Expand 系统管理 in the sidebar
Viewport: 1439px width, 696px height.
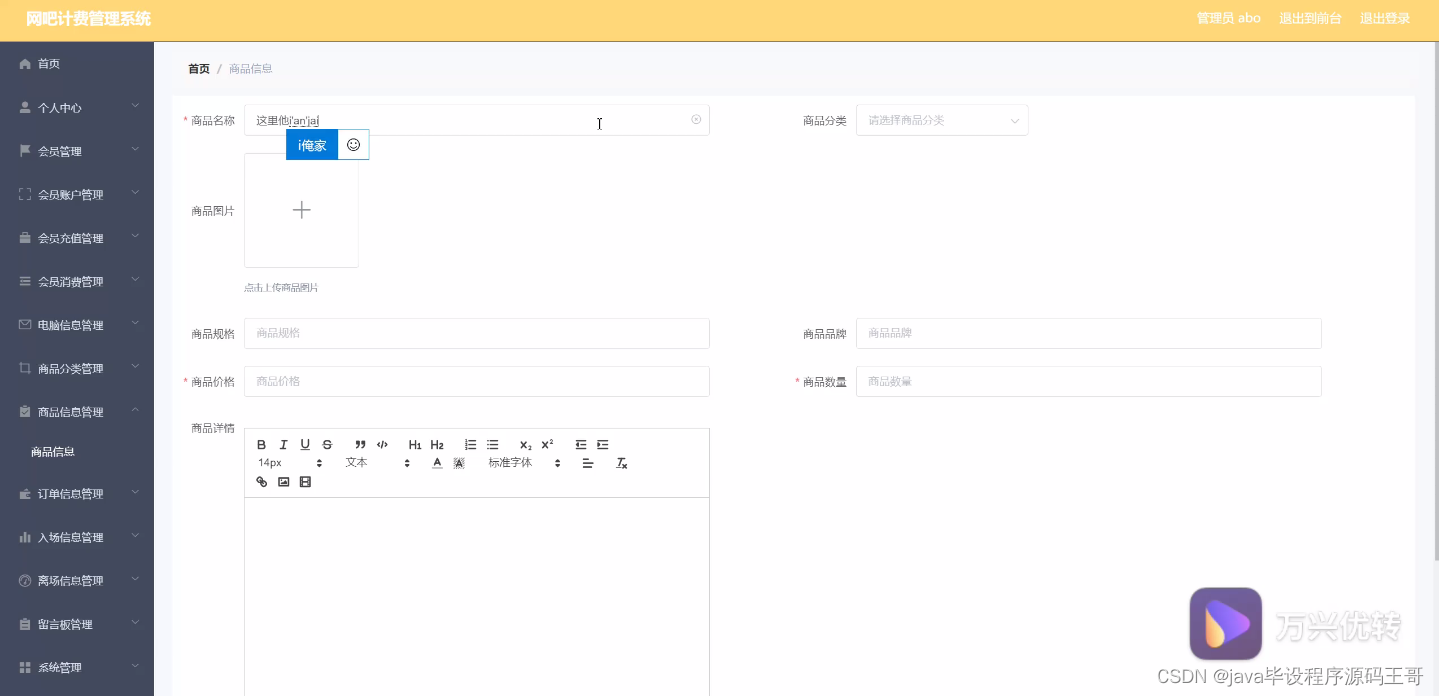coord(77,667)
